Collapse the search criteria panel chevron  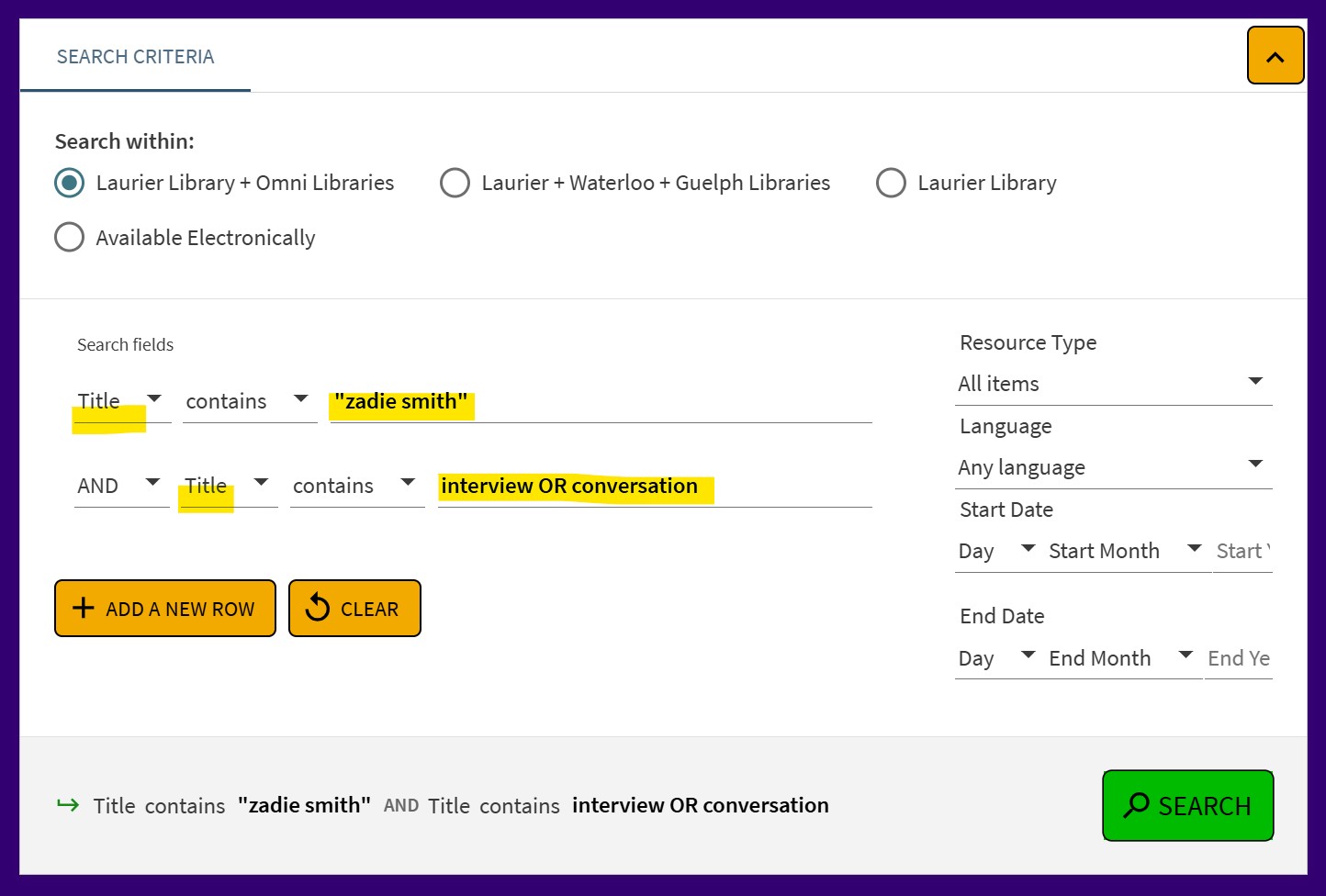pos(1275,56)
